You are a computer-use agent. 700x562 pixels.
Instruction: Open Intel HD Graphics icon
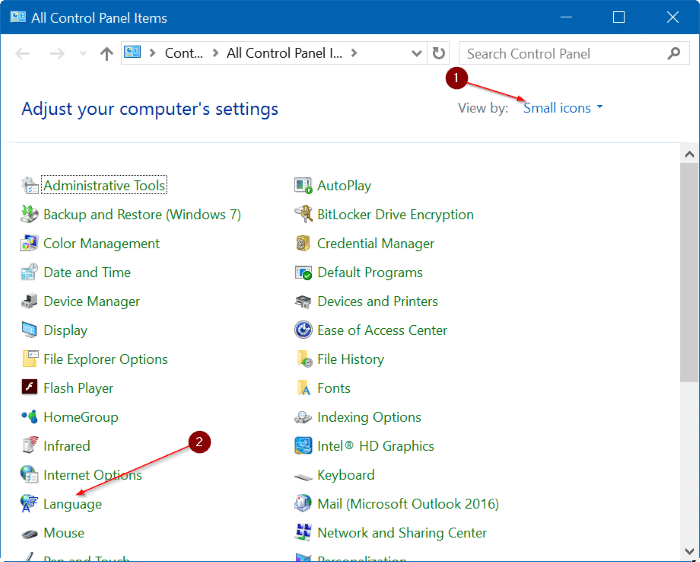pos(303,446)
